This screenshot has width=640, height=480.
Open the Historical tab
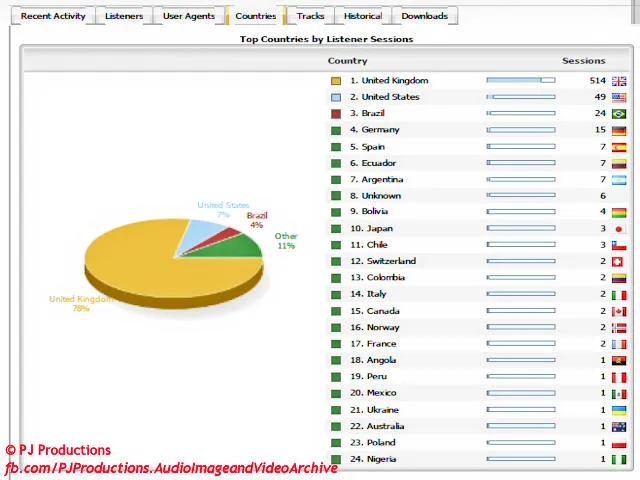[362, 16]
